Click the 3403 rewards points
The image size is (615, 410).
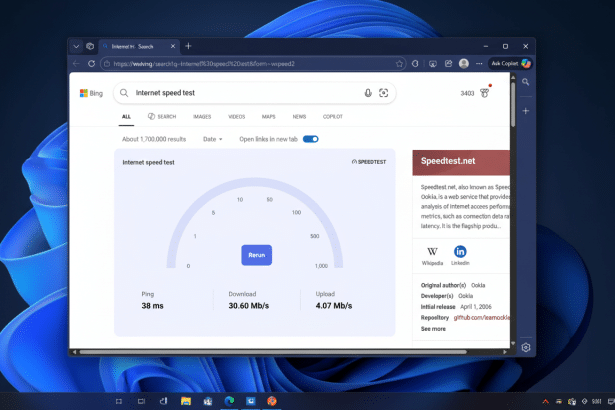467,93
